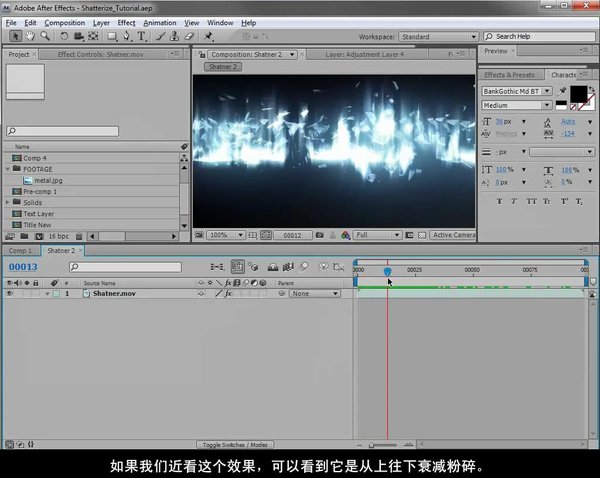The width and height of the screenshot is (600, 478).
Task: Toggle the fx switch on Shatner.mov layer
Action: (x=228, y=294)
